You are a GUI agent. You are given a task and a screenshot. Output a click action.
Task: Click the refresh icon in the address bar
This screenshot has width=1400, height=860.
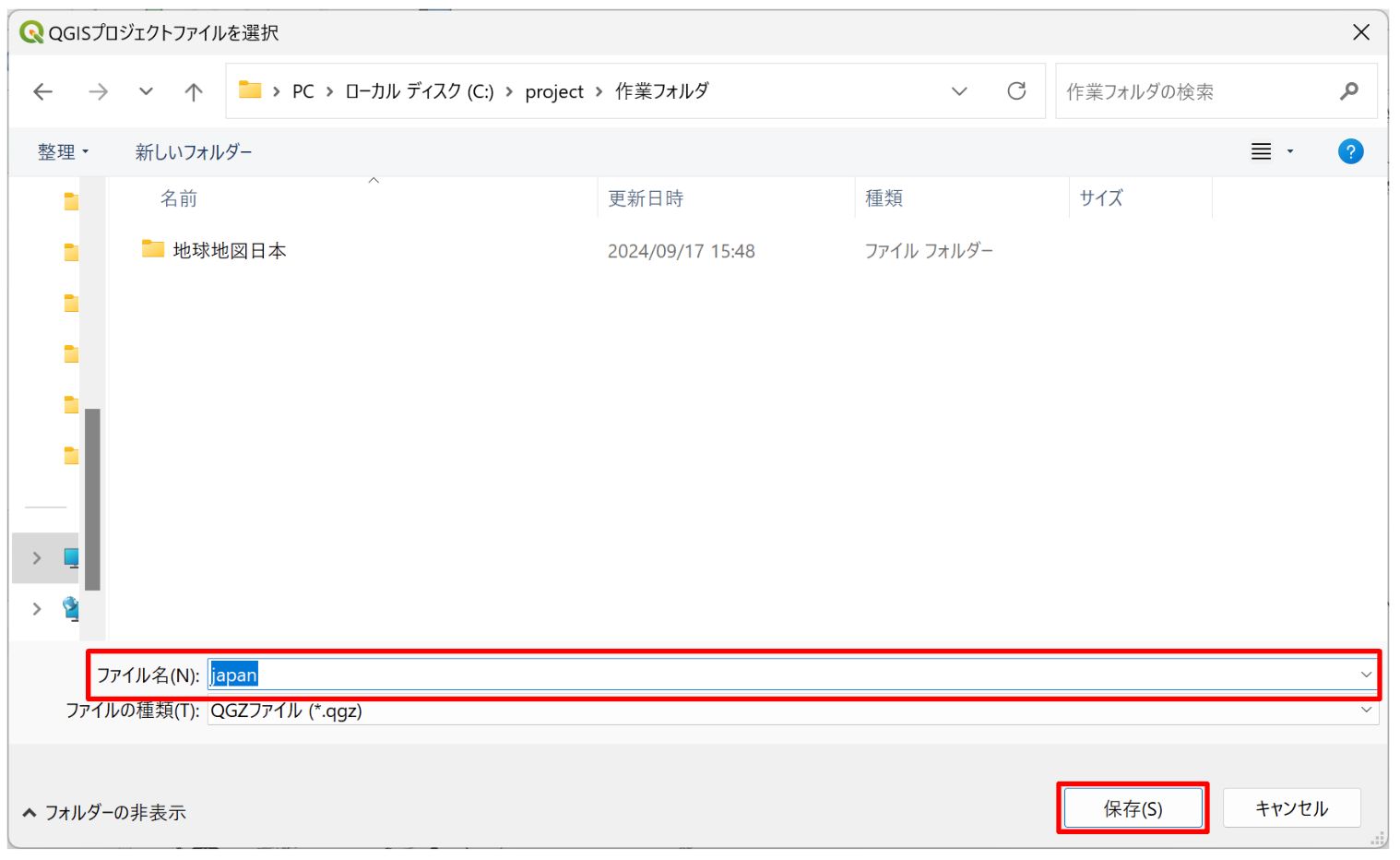1016,90
